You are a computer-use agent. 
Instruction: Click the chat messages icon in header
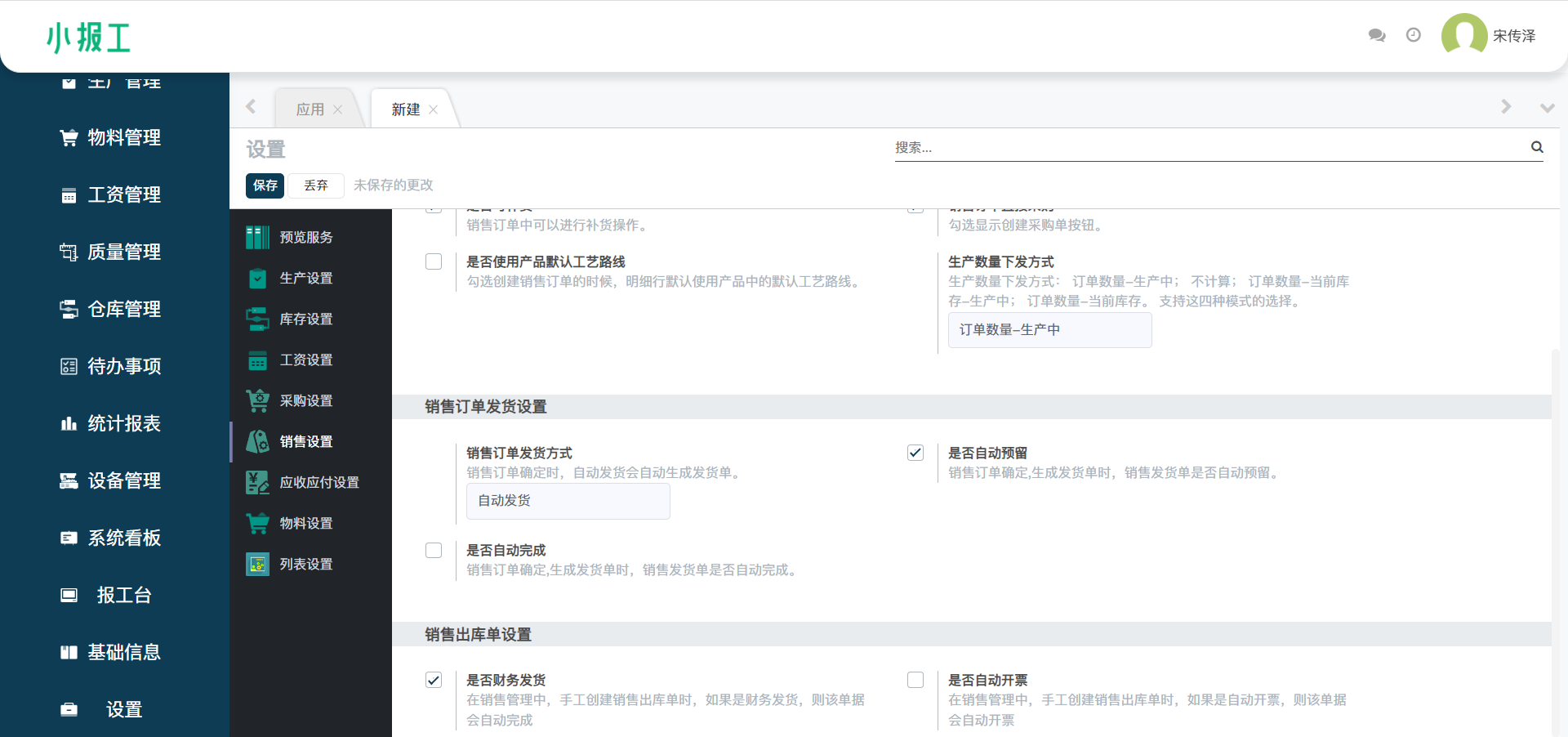[x=1377, y=35]
